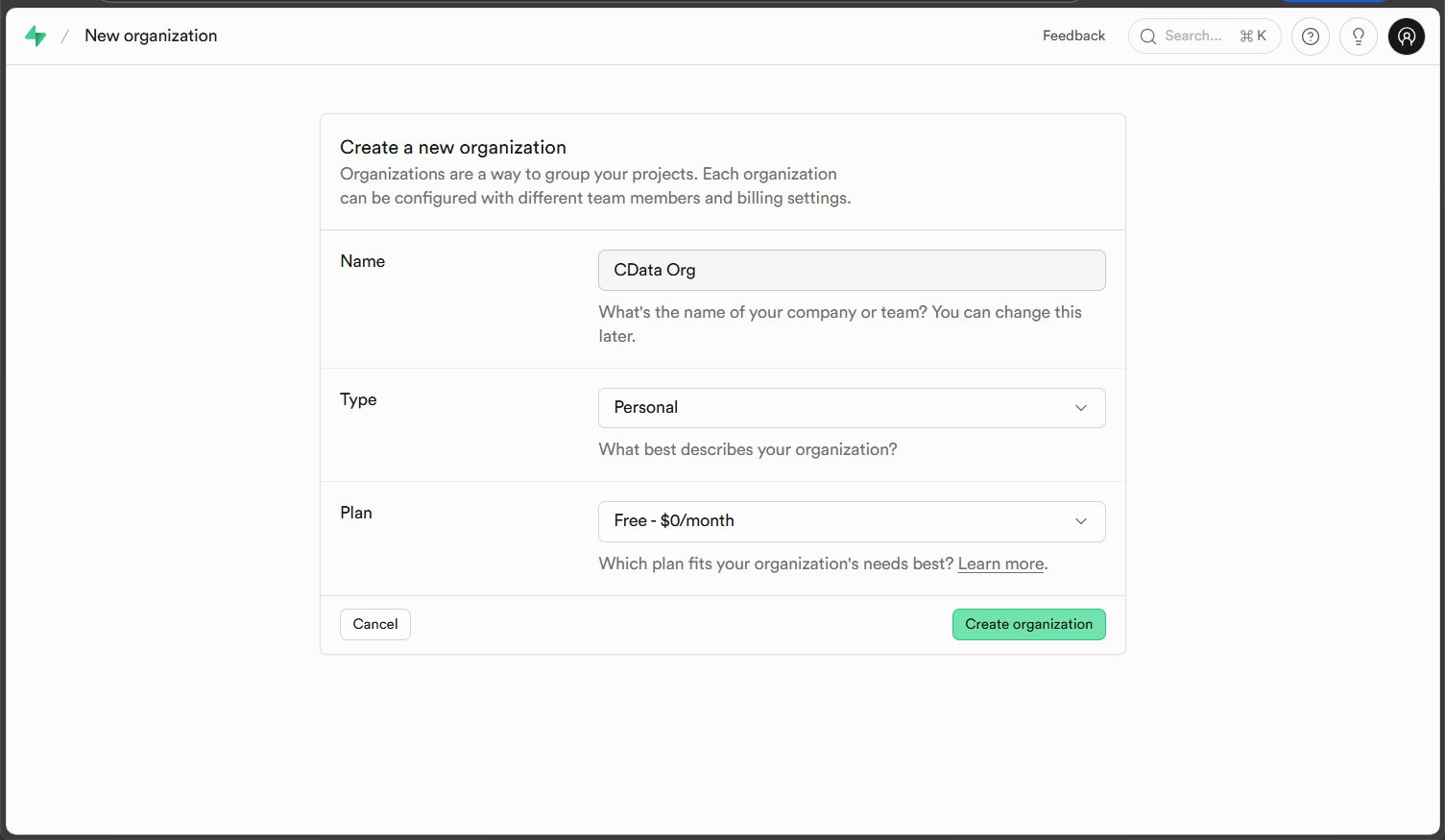Viewport: 1445px width, 840px height.
Task: Open the help question mark icon
Action: pos(1310,36)
